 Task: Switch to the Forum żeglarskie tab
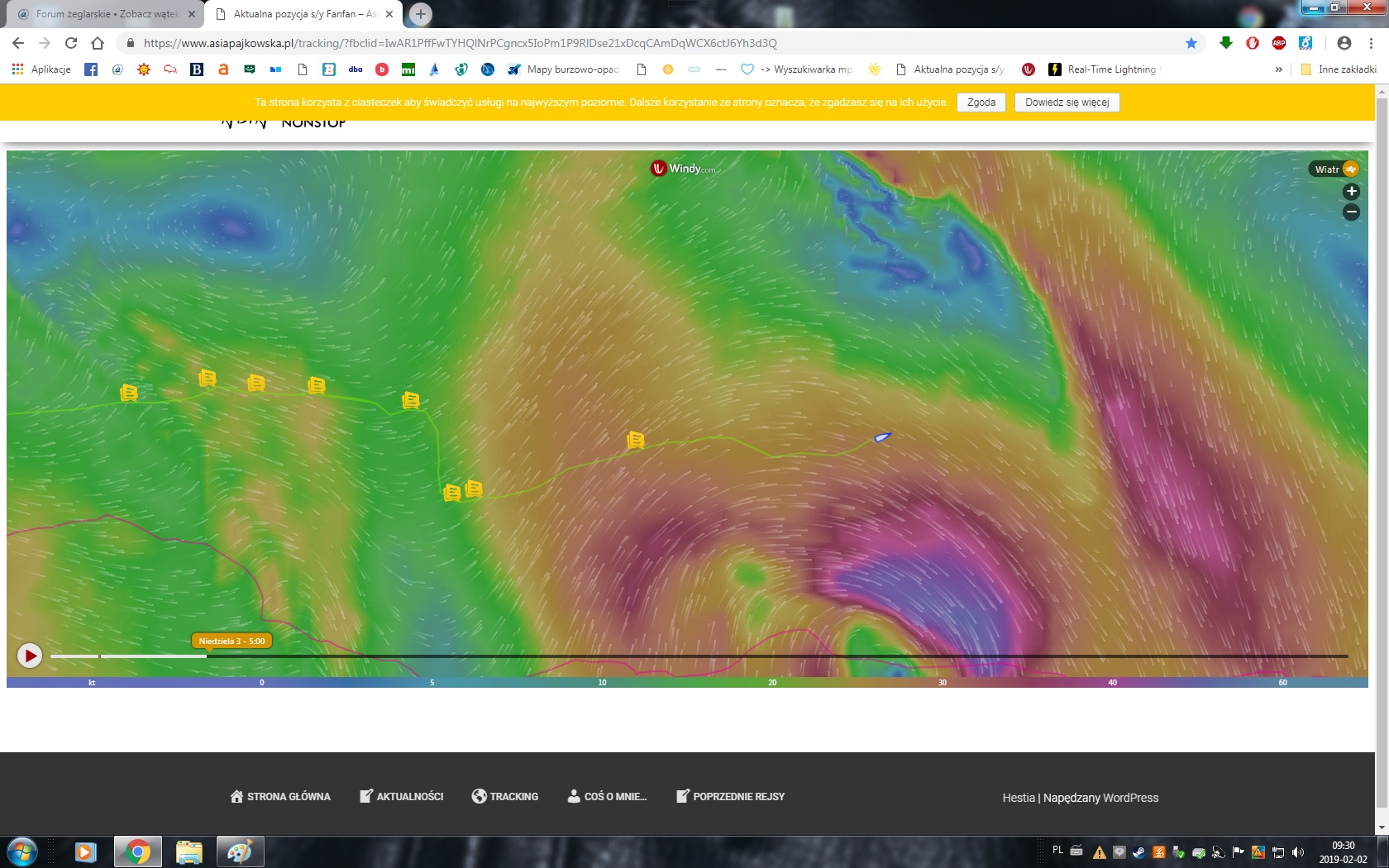(107, 14)
